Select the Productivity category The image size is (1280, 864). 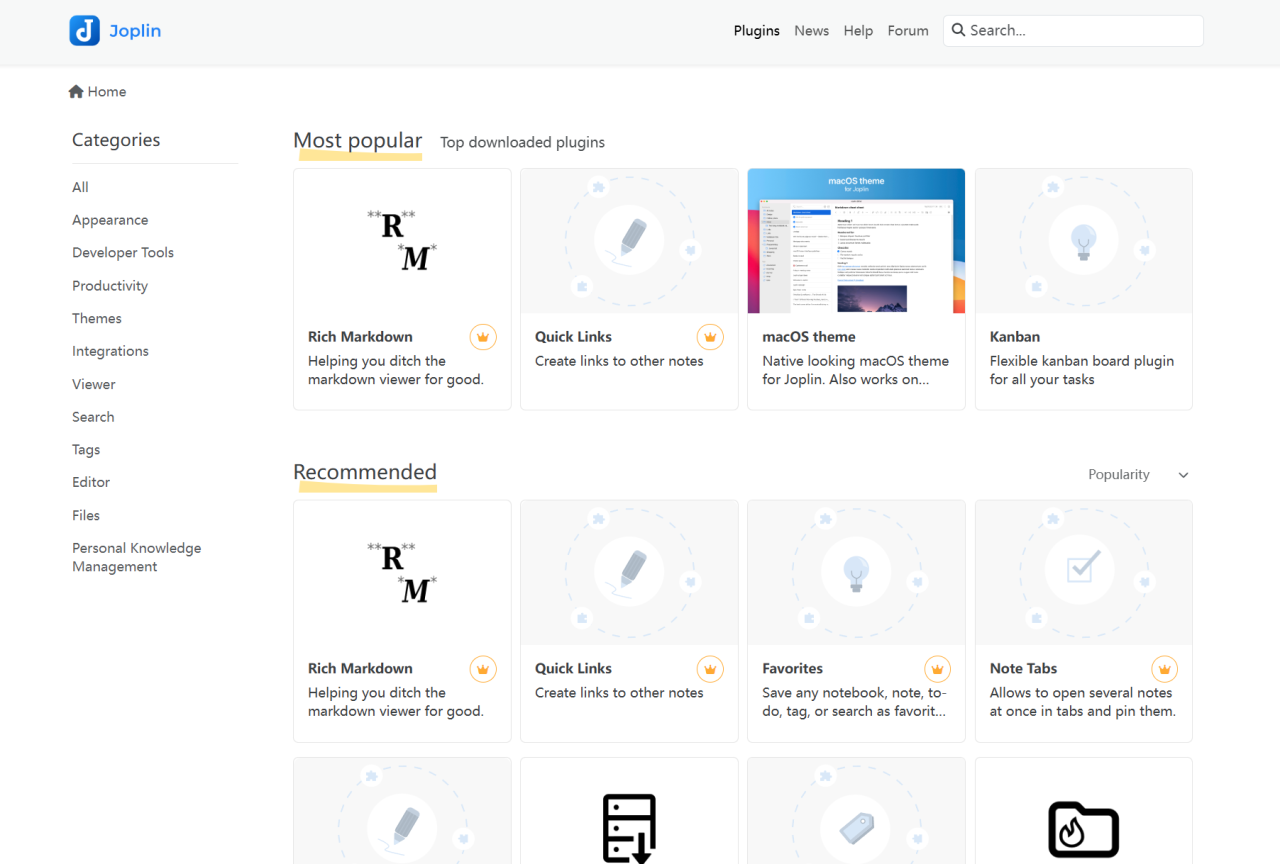pos(110,286)
